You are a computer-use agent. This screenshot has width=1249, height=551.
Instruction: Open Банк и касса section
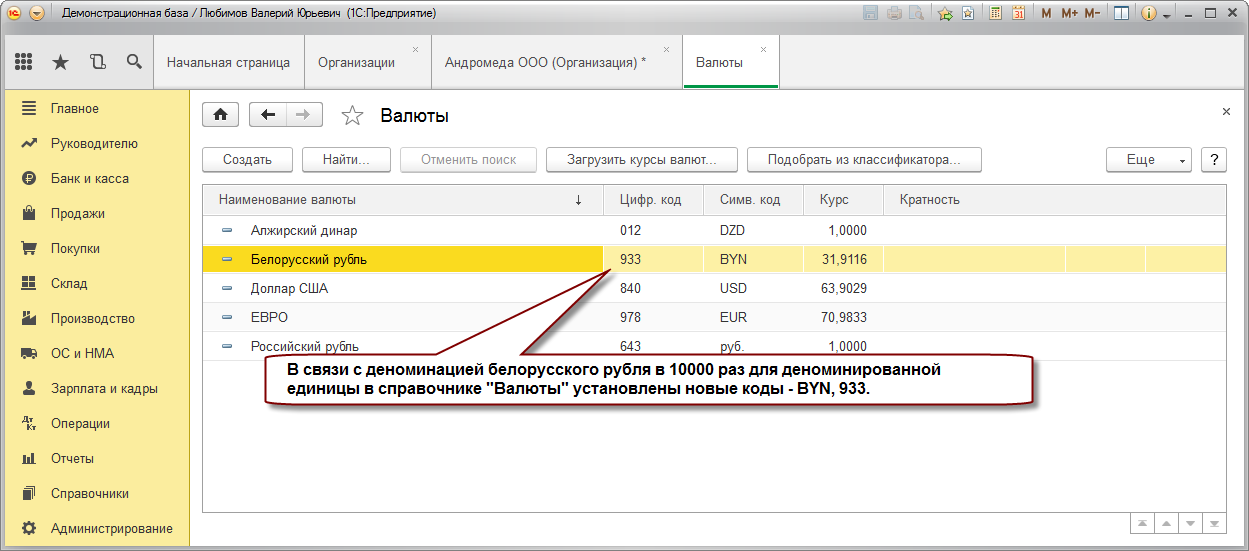(89, 178)
